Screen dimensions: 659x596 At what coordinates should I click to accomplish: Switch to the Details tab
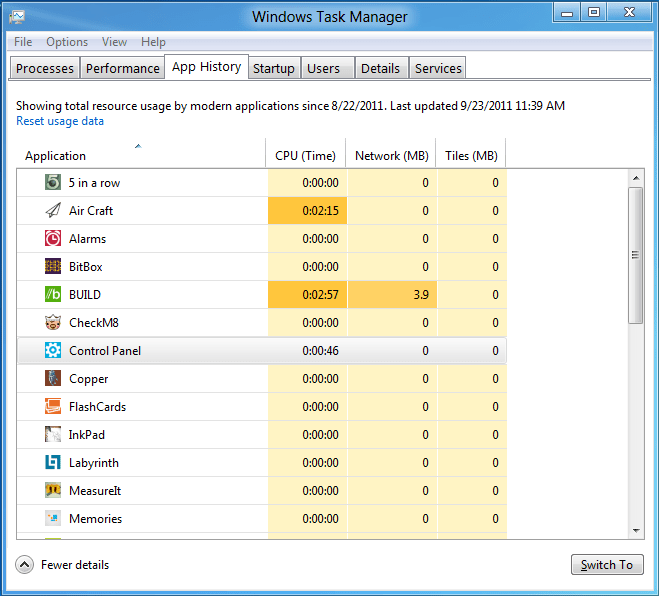382,68
